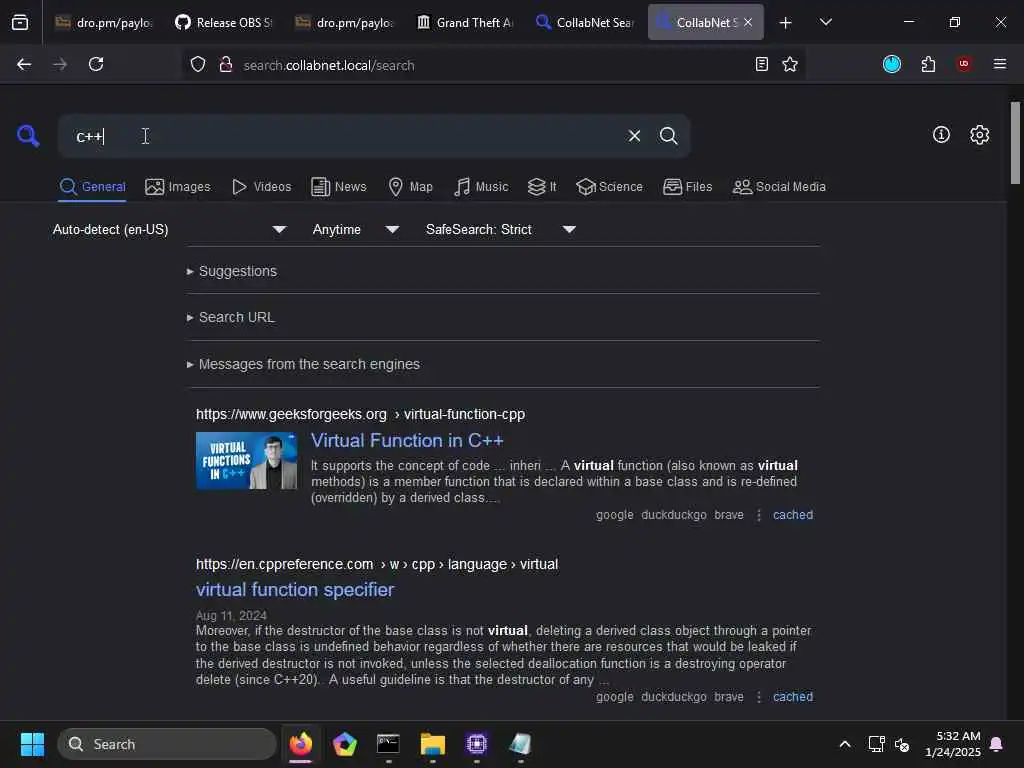Open the language Auto-detect (en-US) dropdown

(170, 229)
